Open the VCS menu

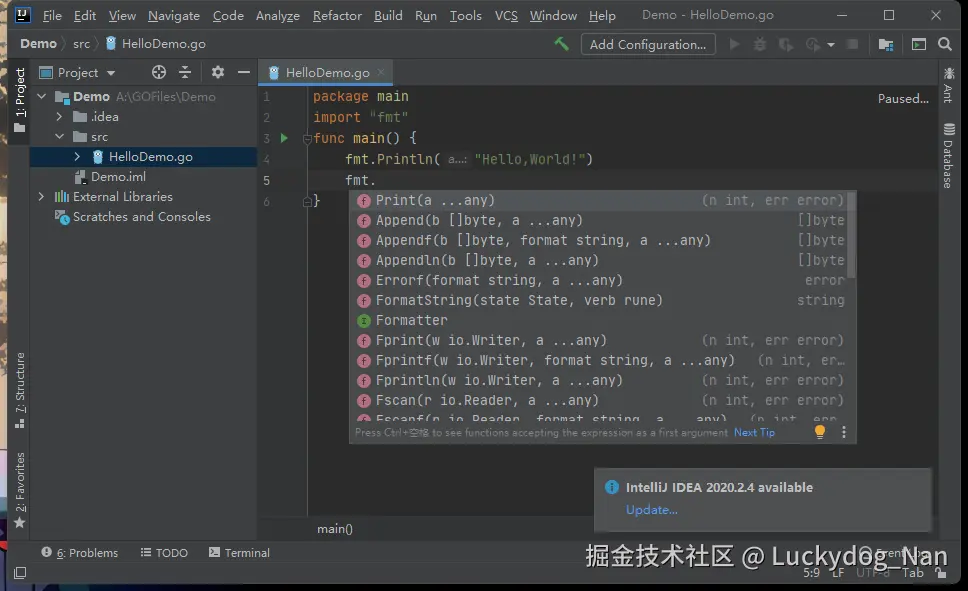(x=506, y=15)
